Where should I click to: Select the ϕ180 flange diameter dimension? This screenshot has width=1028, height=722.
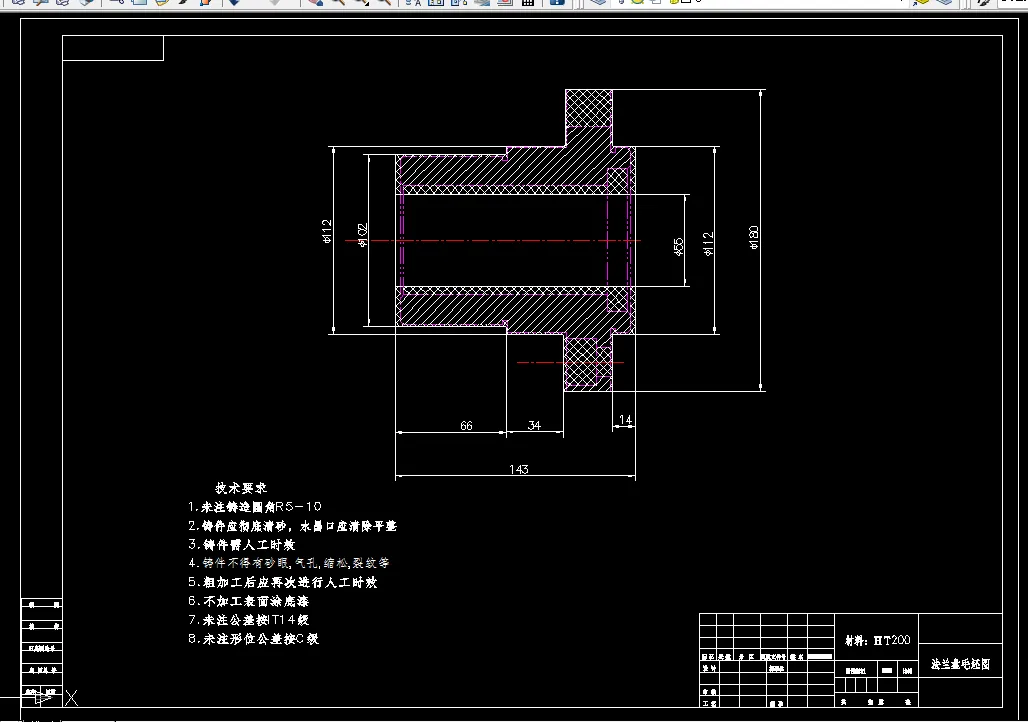coord(754,237)
